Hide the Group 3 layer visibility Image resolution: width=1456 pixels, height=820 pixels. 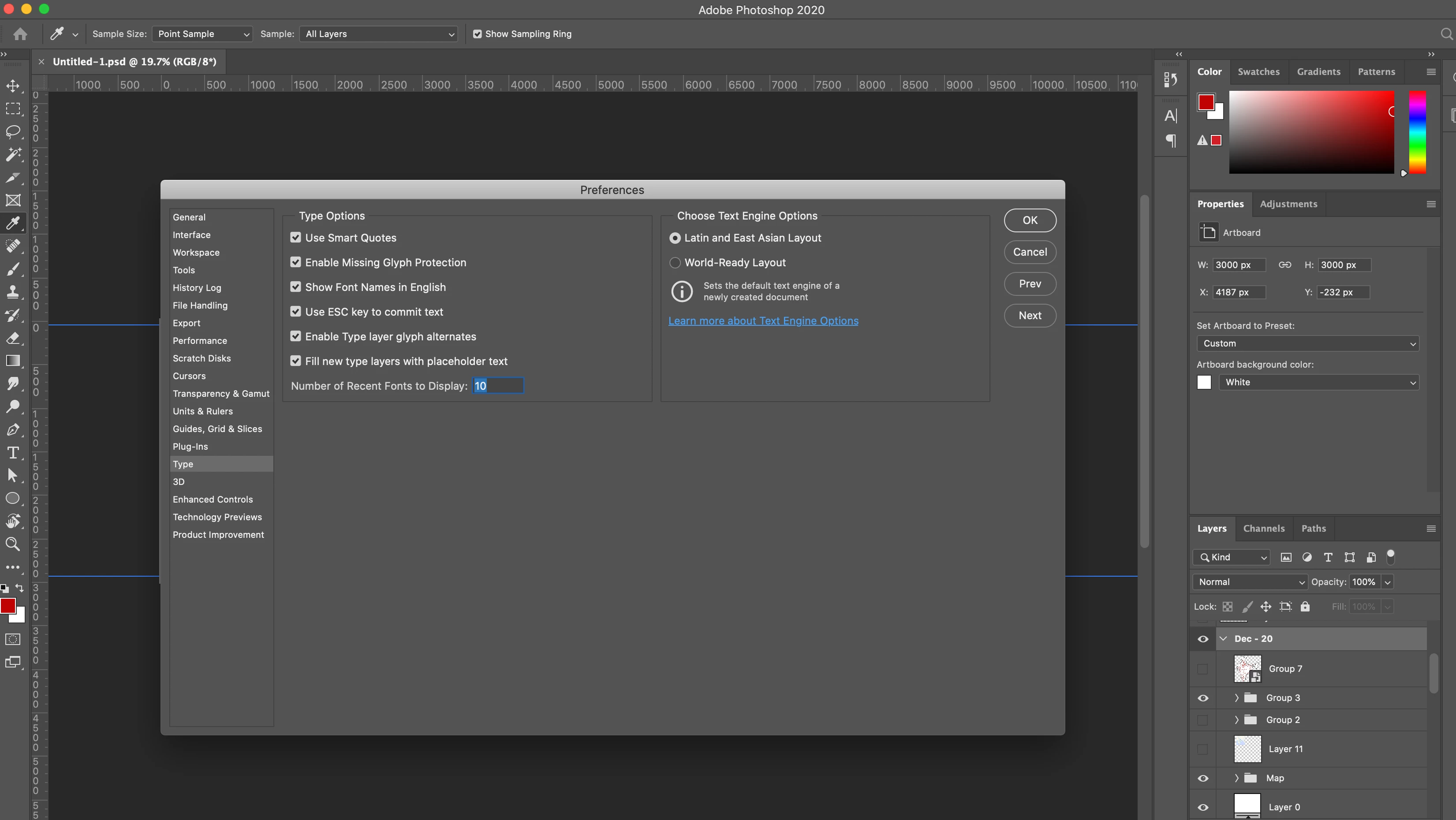1203,698
